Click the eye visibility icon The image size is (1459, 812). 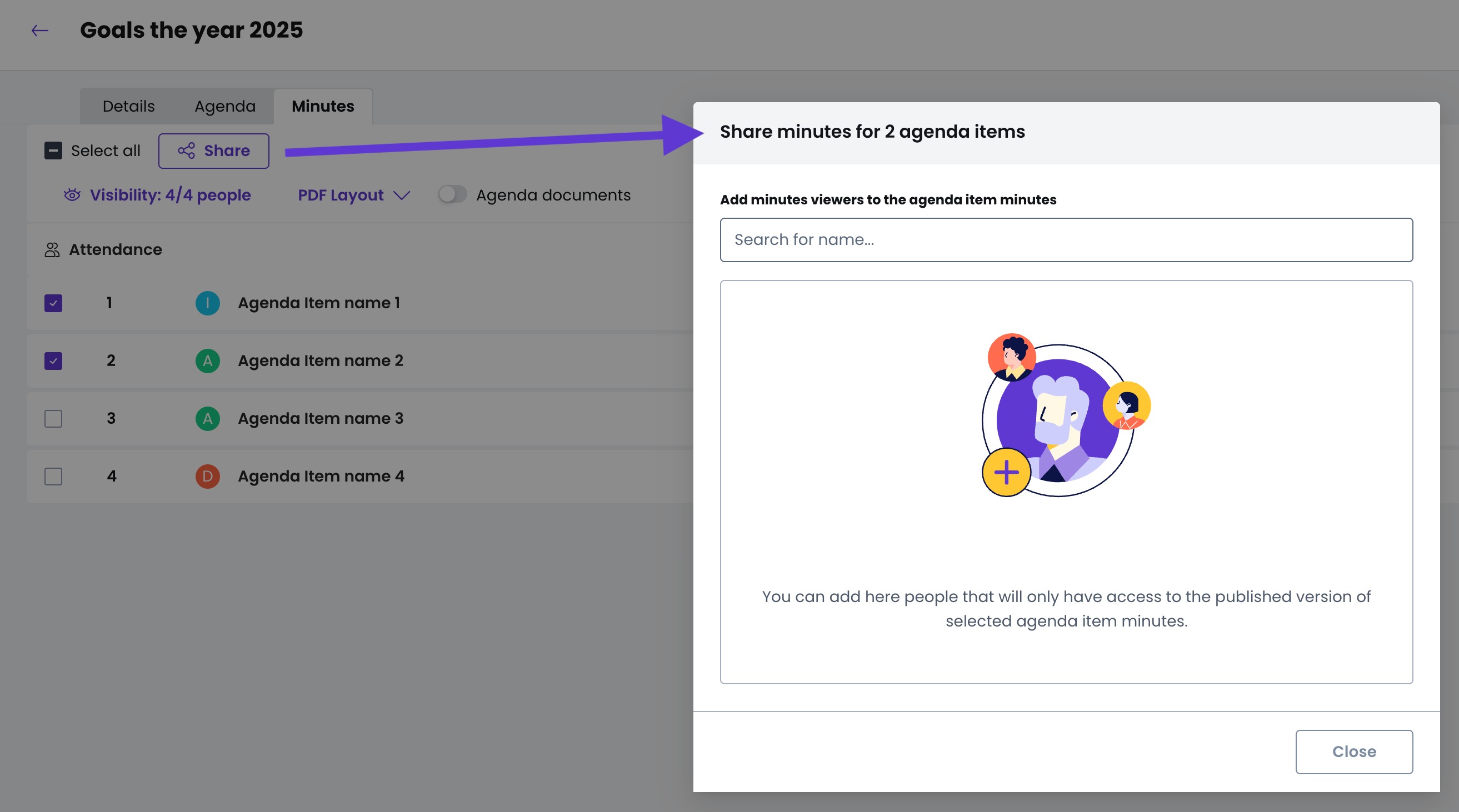pyautogui.click(x=72, y=195)
